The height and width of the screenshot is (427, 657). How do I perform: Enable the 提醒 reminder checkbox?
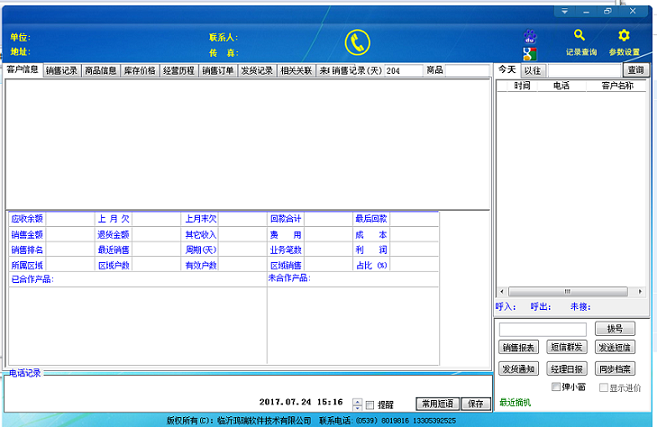[x=370, y=404]
